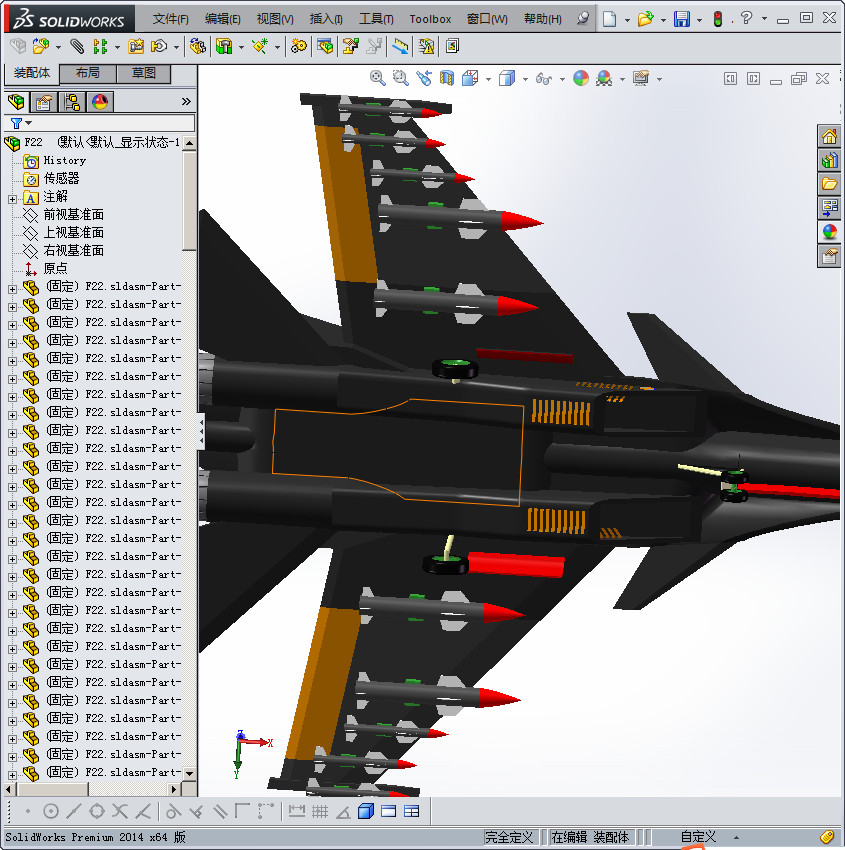
Task: Click Reference Geometry icon
Action: tap(260, 47)
